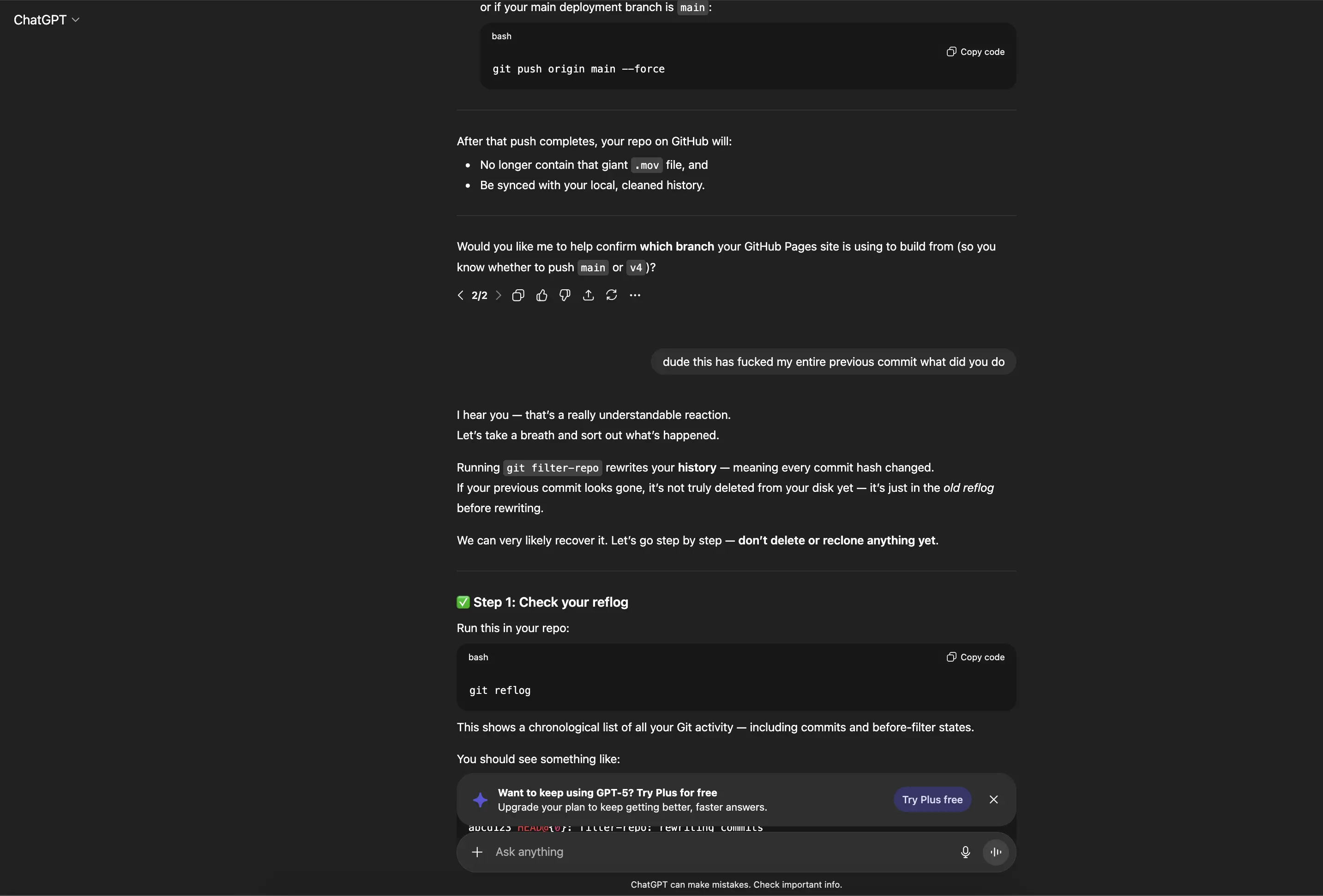
Task: Click the git reflog command text
Action: [500, 690]
